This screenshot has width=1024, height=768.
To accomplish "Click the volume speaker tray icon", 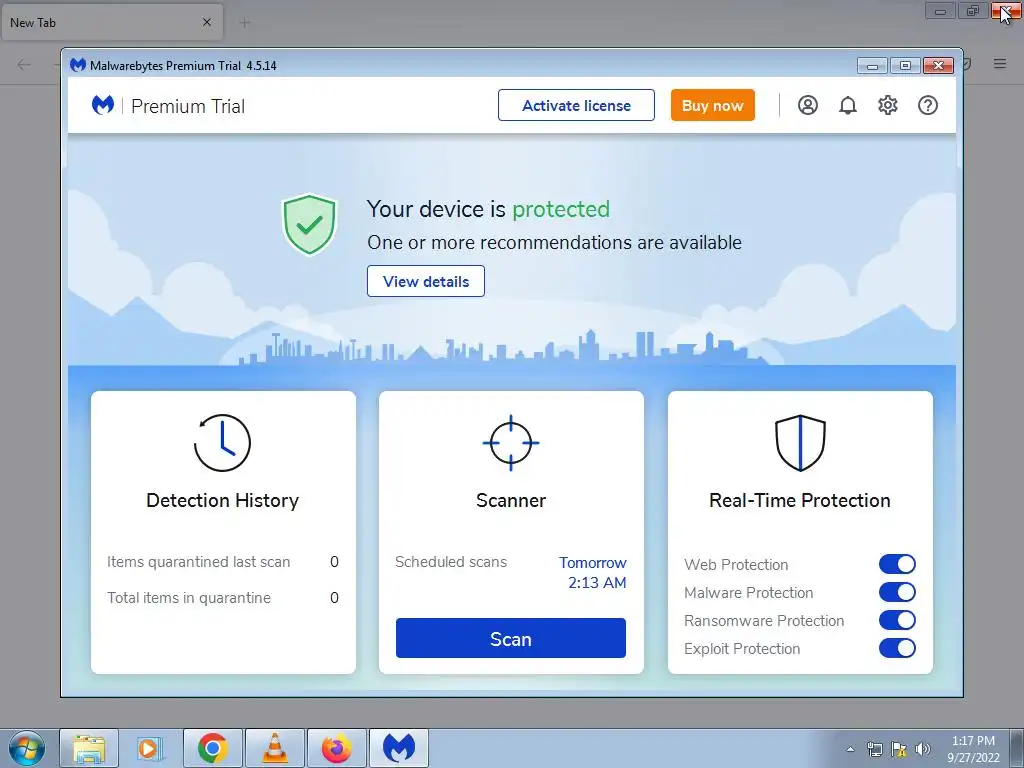I will click(x=922, y=749).
